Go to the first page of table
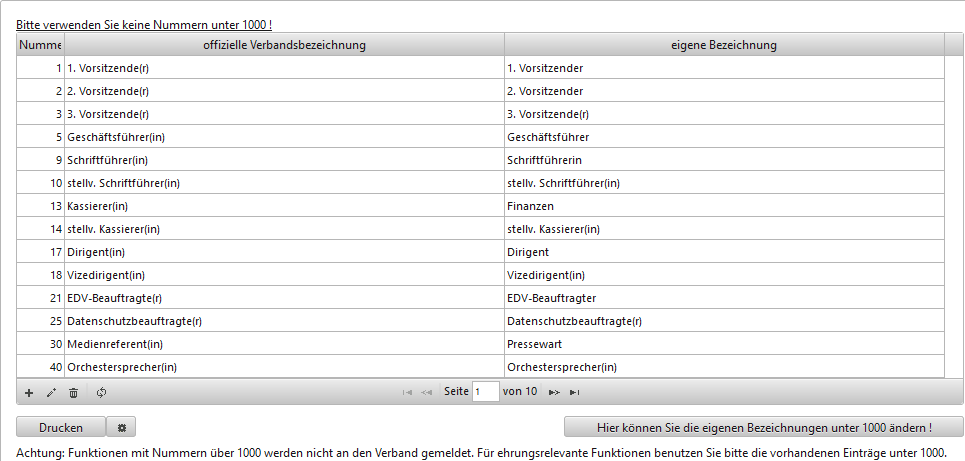Image resolution: width=965 pixels, height=461 pixels. click(x=407, y=393)
